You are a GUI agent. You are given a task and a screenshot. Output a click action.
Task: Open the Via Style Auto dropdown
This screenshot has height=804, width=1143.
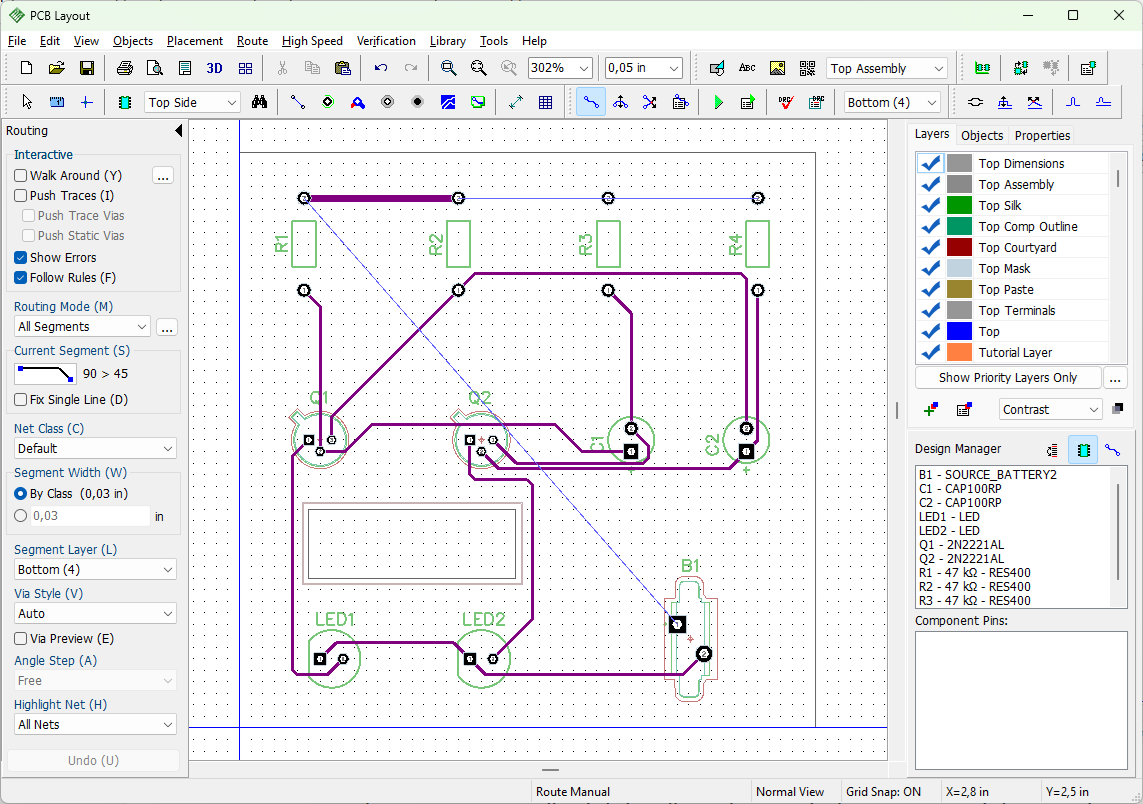(x=95, y=614)
